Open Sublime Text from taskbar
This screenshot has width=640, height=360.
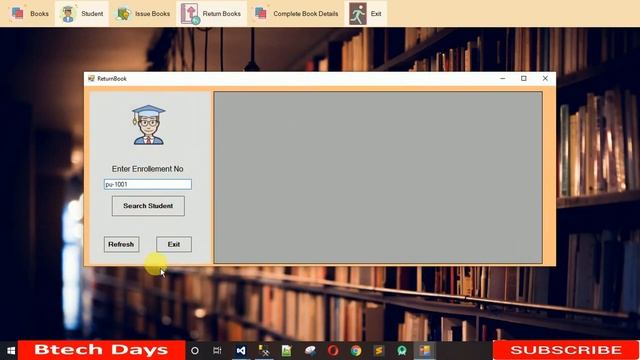point(379,351)
